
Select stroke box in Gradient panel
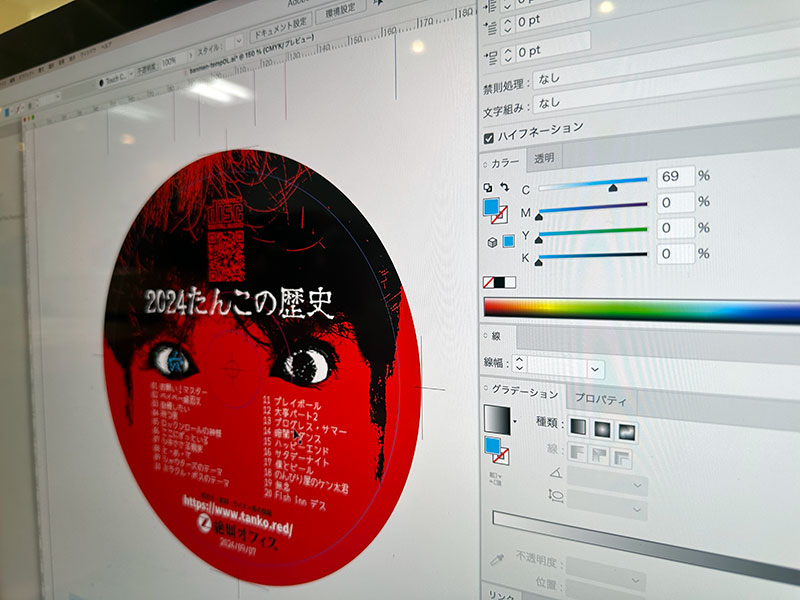tap(501, 455)
